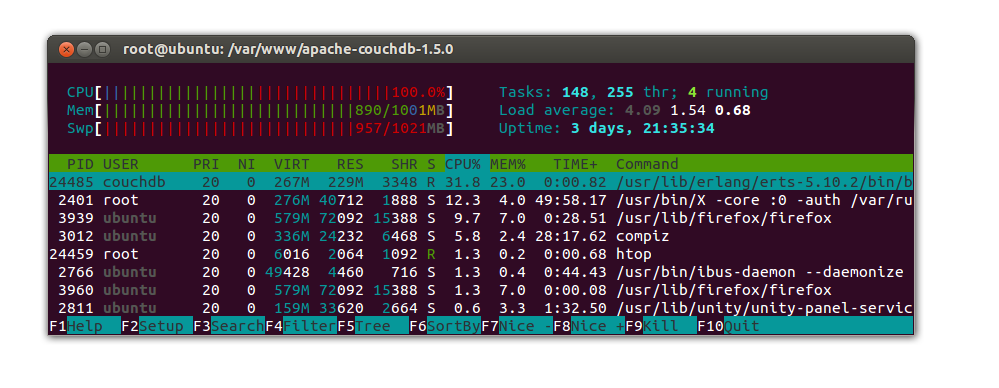Activate F3 Search in the footer
Screen dimensions: 999x388
click(x=229, y=326)
